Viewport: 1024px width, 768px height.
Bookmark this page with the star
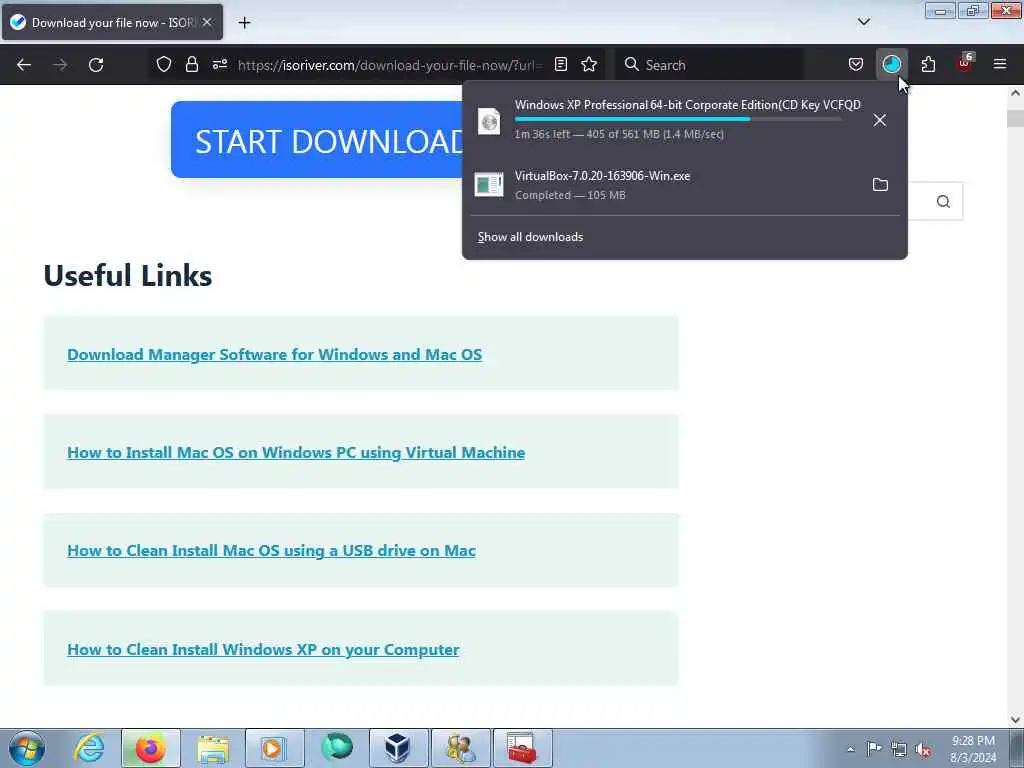[589, 64]
